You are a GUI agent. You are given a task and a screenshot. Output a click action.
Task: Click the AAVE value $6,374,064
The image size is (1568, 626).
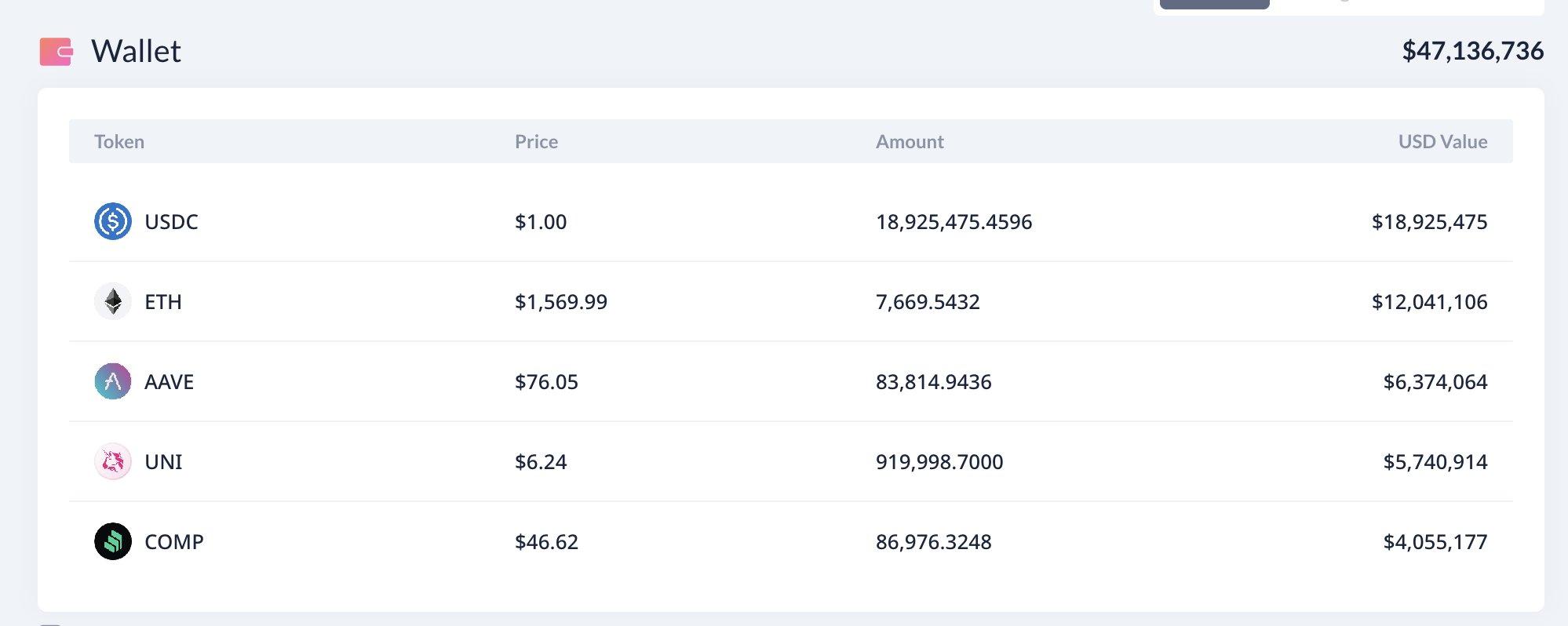pyautogui.click(x=1435, y=382)
